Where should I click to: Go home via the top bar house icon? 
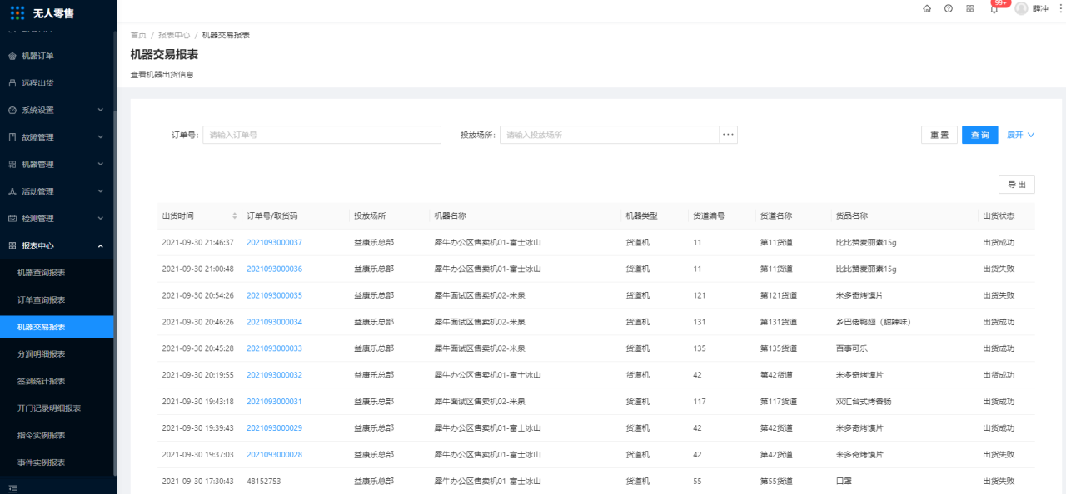coord(927,9)
